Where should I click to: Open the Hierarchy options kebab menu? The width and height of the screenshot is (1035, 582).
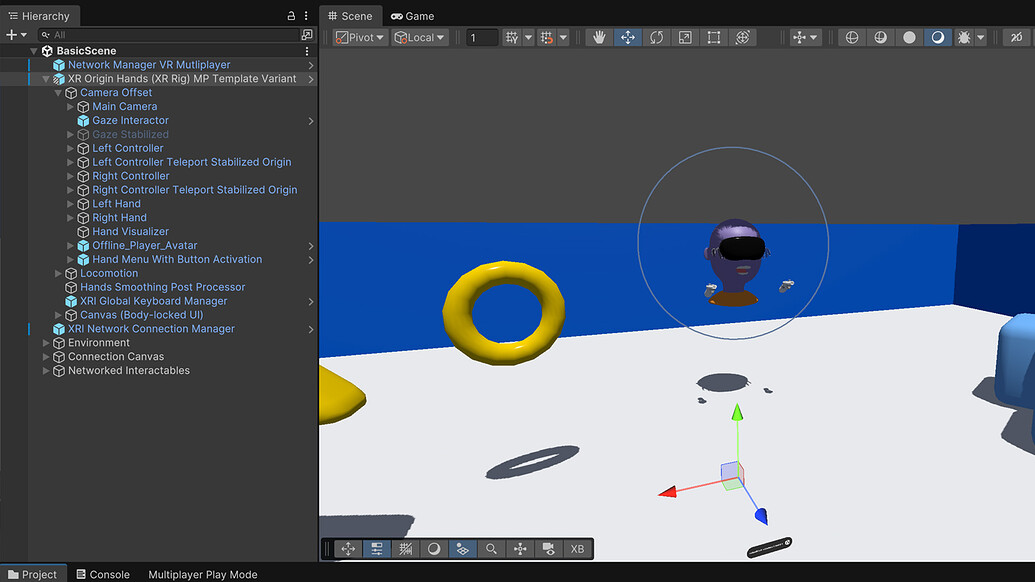[306, 15]
